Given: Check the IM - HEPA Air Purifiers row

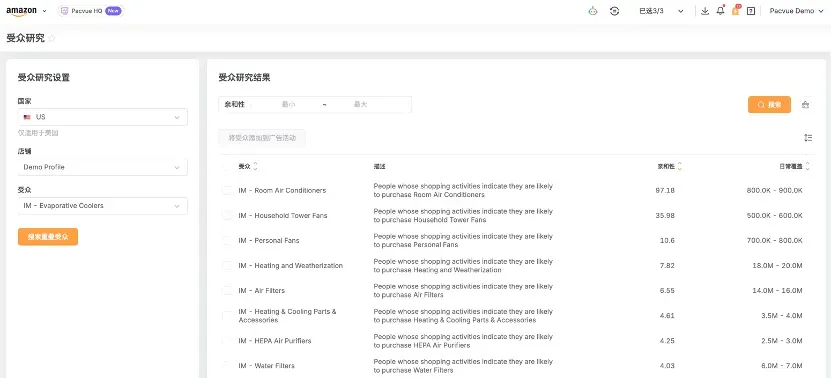Looking at the screenshot, I should pos(227,341).
